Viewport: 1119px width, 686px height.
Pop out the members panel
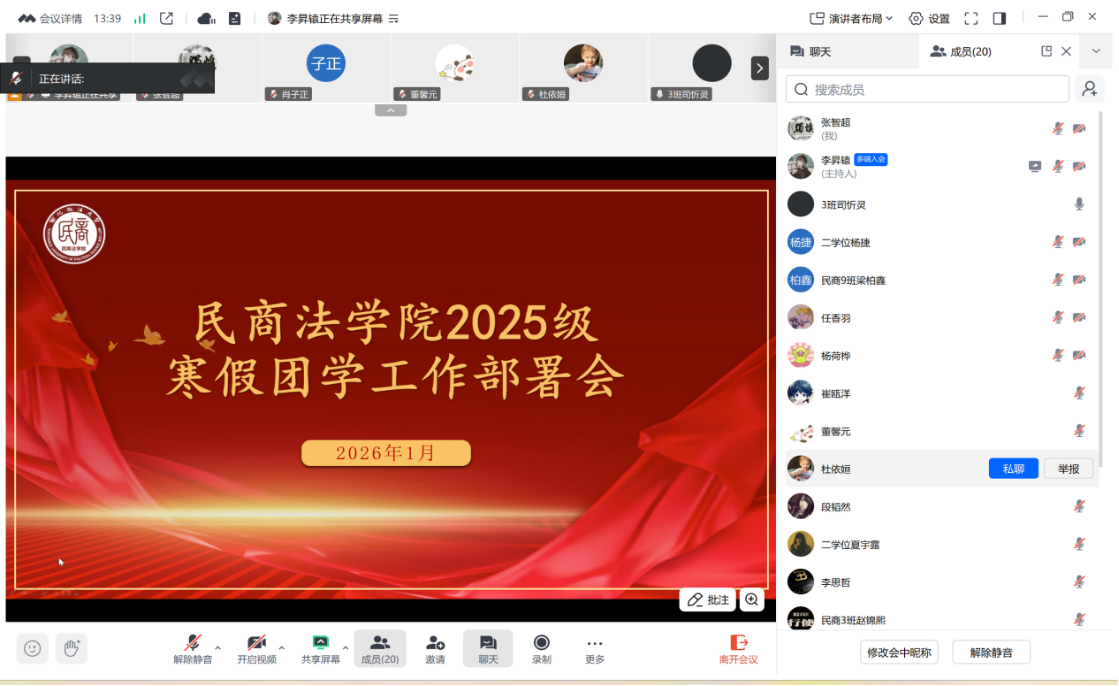[1046, 51]
